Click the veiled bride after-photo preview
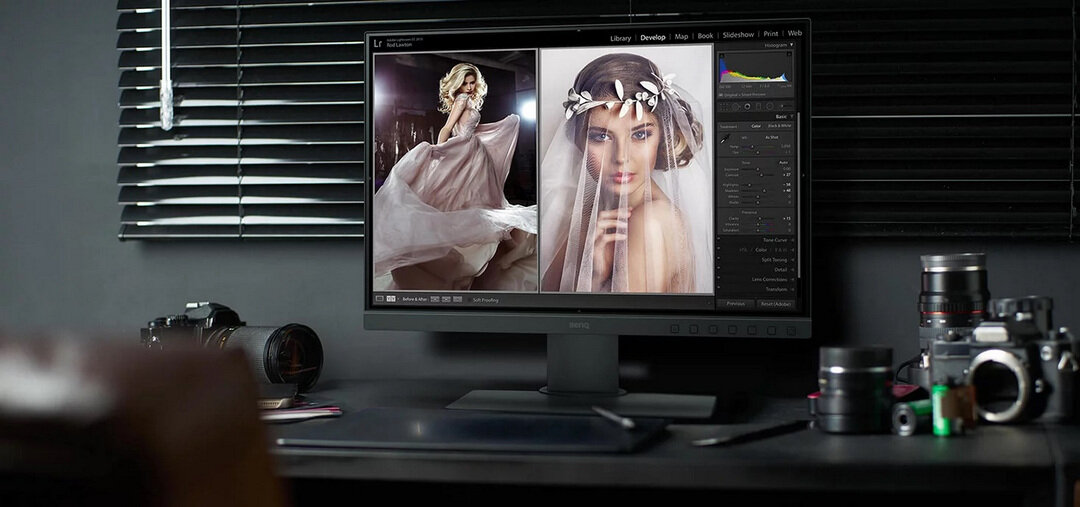 (x=626, y=170)
